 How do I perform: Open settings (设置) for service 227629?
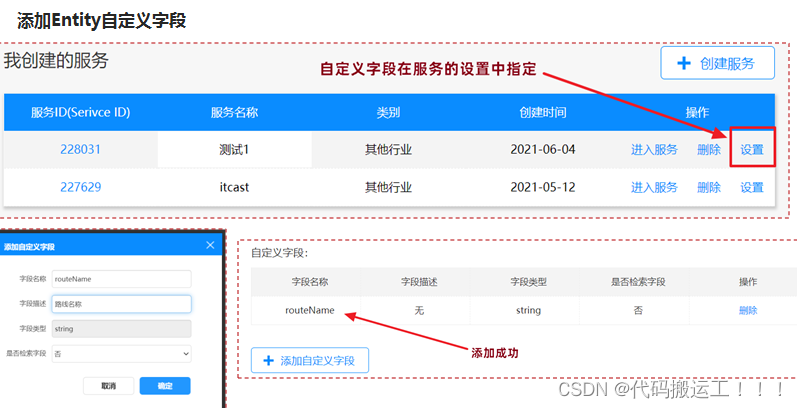(x=752, y=187)
